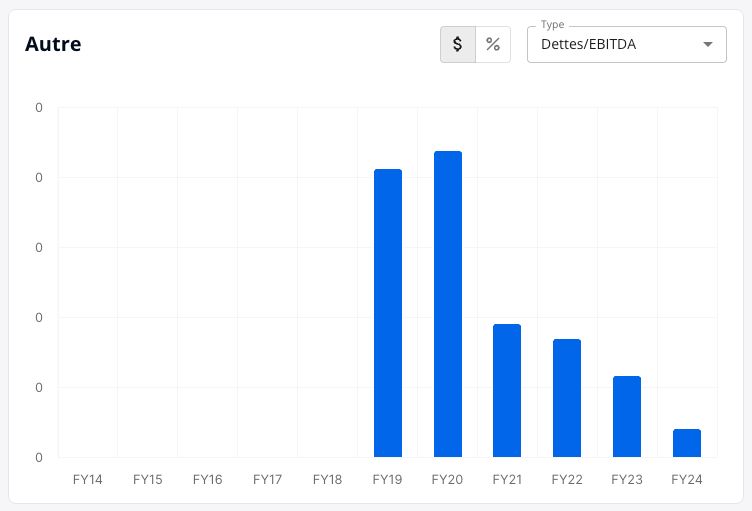This screenshot has height=511, width=752.
Task: Click the FY21 axis label
Action: click(507, 479)
